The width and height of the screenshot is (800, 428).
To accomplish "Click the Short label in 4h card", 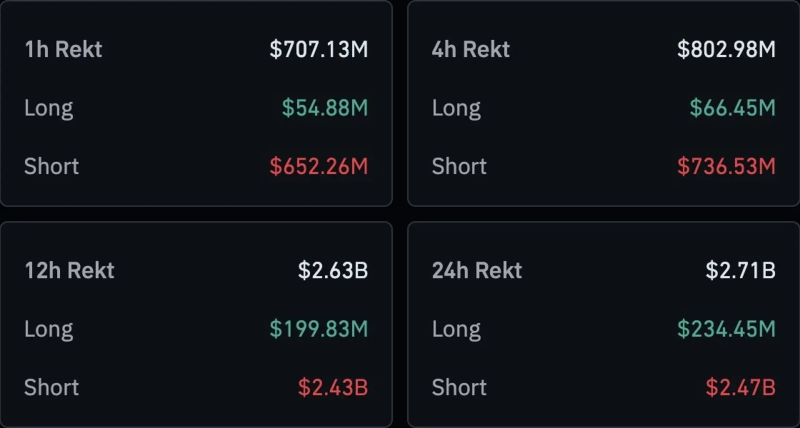I will coord(459,166).
